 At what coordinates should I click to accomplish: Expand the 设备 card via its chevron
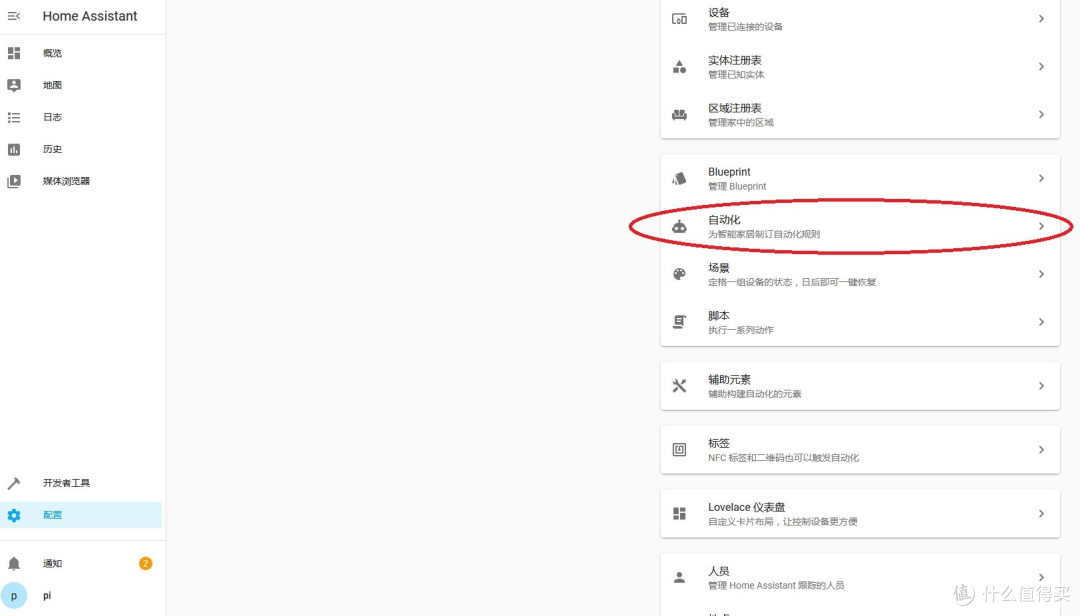coord(1042,18)
